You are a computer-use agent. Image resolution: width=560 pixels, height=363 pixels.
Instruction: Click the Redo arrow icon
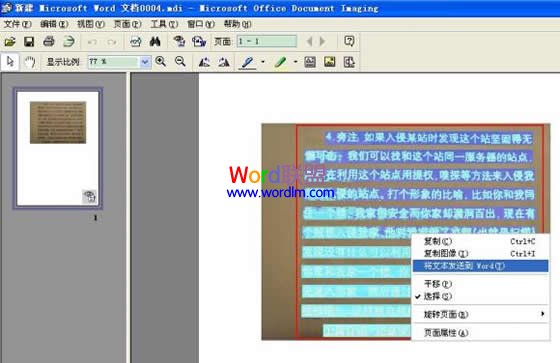pos(112,42)
